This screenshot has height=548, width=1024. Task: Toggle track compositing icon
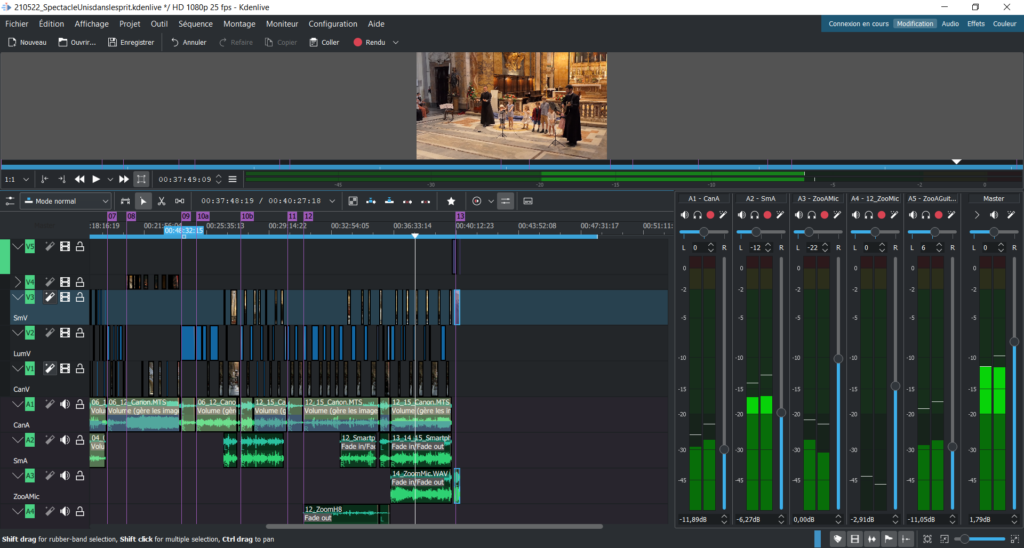(125, 201)
